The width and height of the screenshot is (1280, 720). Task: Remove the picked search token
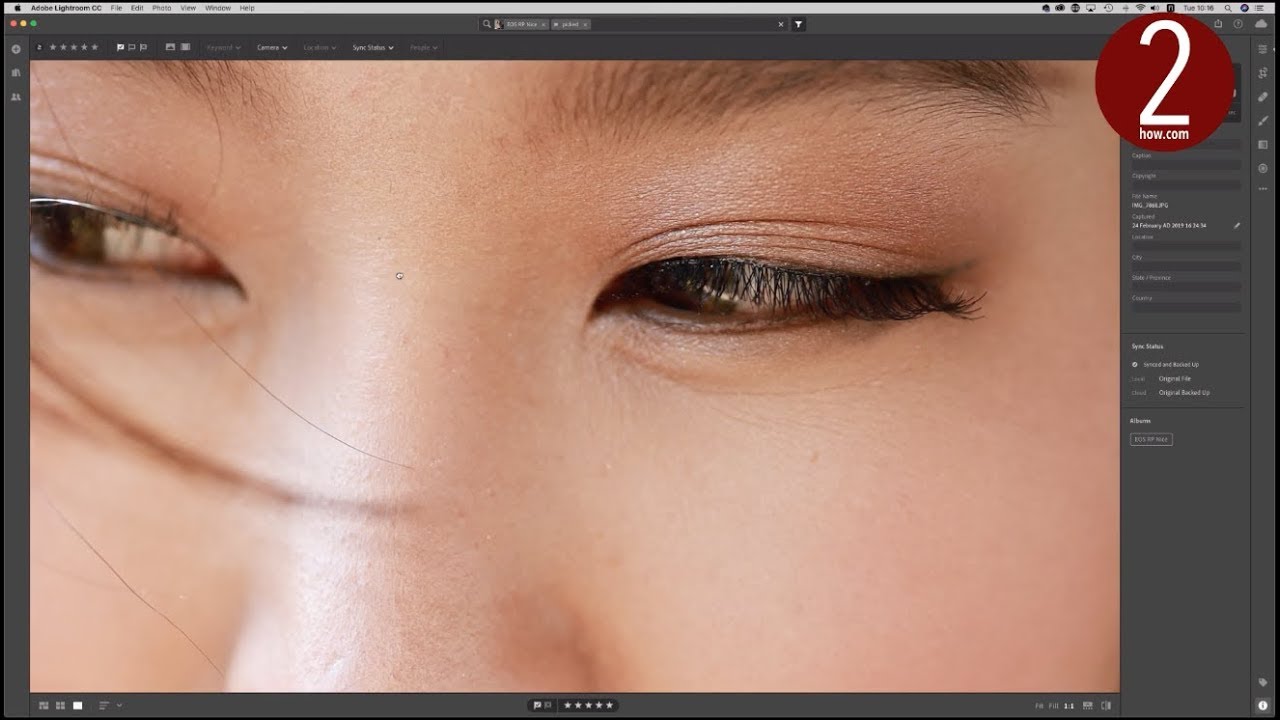pyautogui.click(x=585, y=24)
